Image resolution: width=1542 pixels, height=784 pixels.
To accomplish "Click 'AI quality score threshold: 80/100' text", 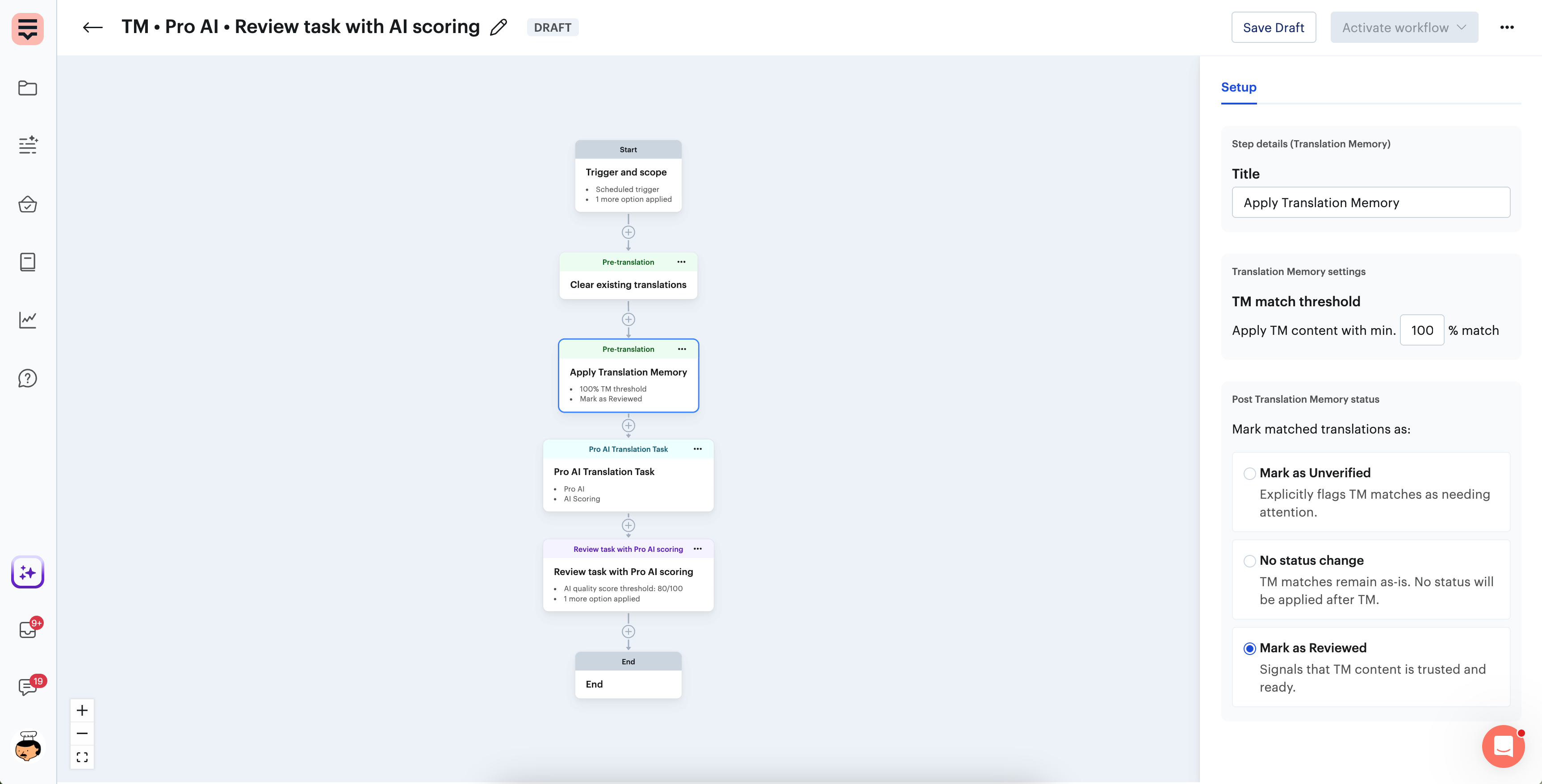I will (x=623, y=589).
